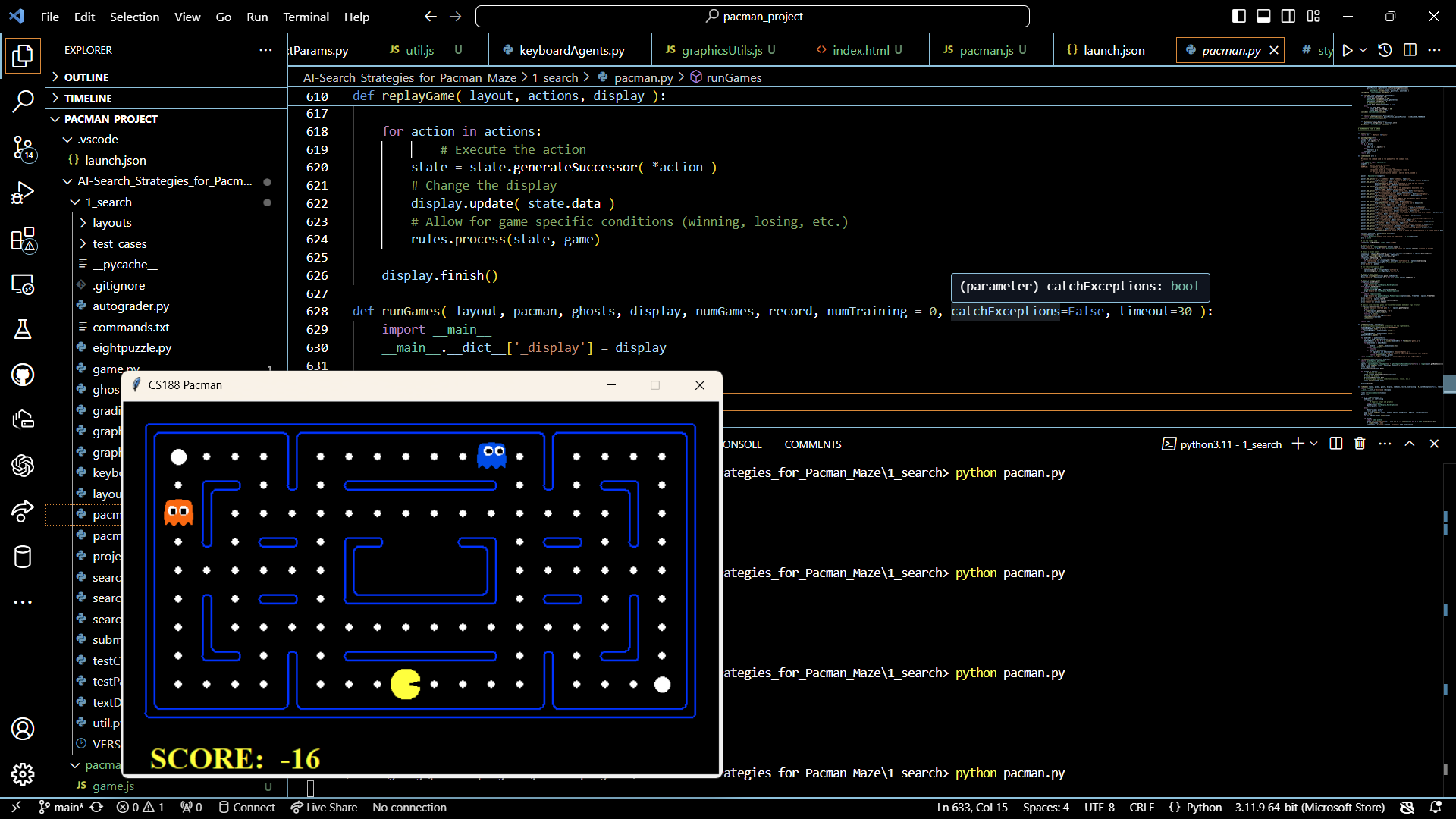Open the Search view
Image resolution: width=1456 pixels, height=819 pixels.
point(23,101)
